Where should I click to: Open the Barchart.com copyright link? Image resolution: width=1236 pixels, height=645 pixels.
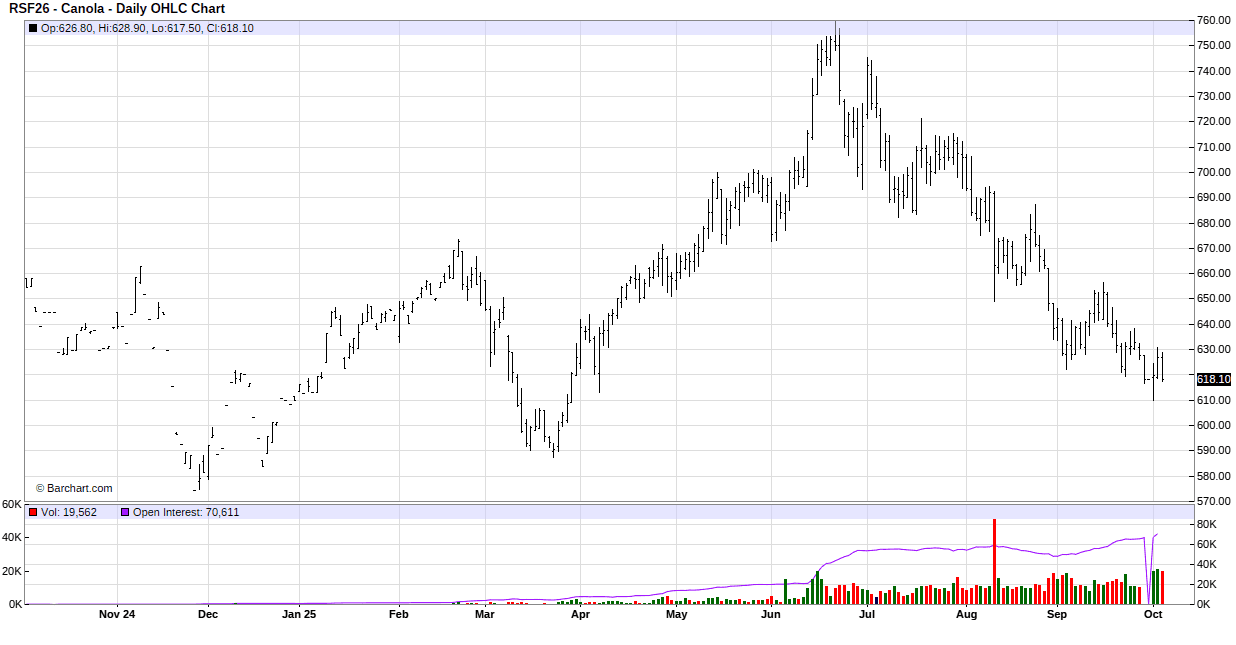(75, 489)
